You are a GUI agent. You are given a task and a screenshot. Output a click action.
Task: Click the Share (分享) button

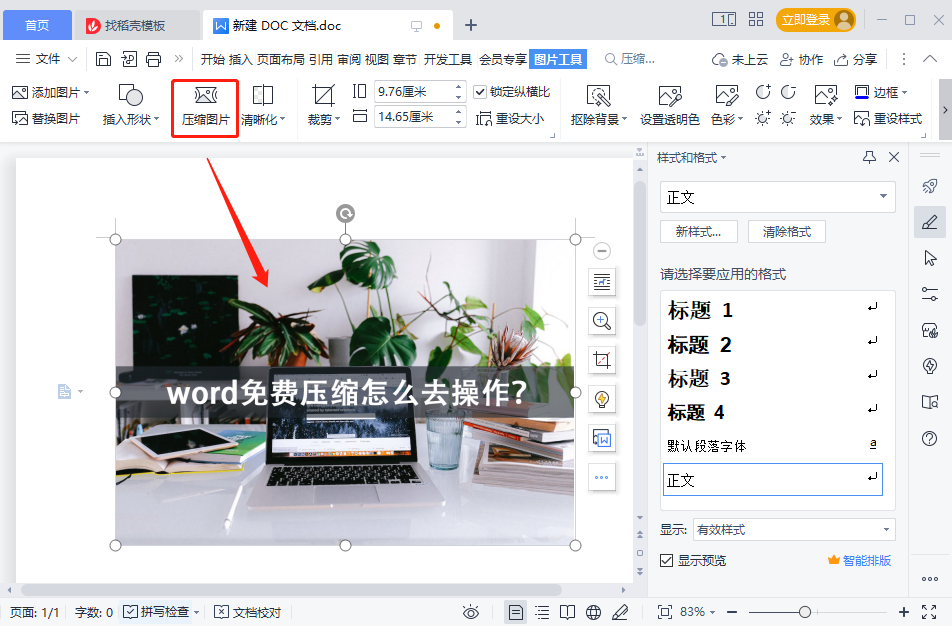tap(855, 59)
